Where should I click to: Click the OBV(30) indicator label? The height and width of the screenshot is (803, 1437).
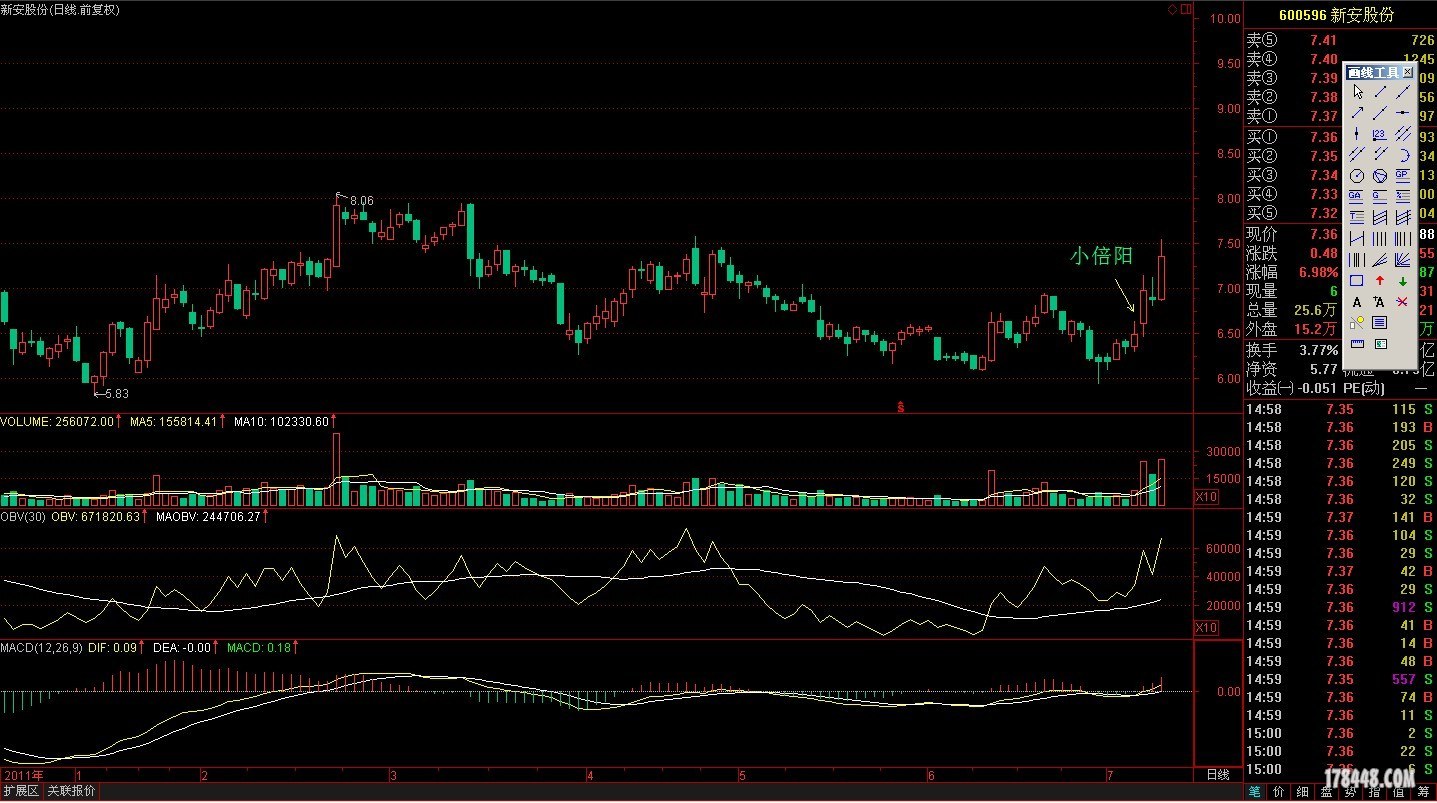[23, 517]
